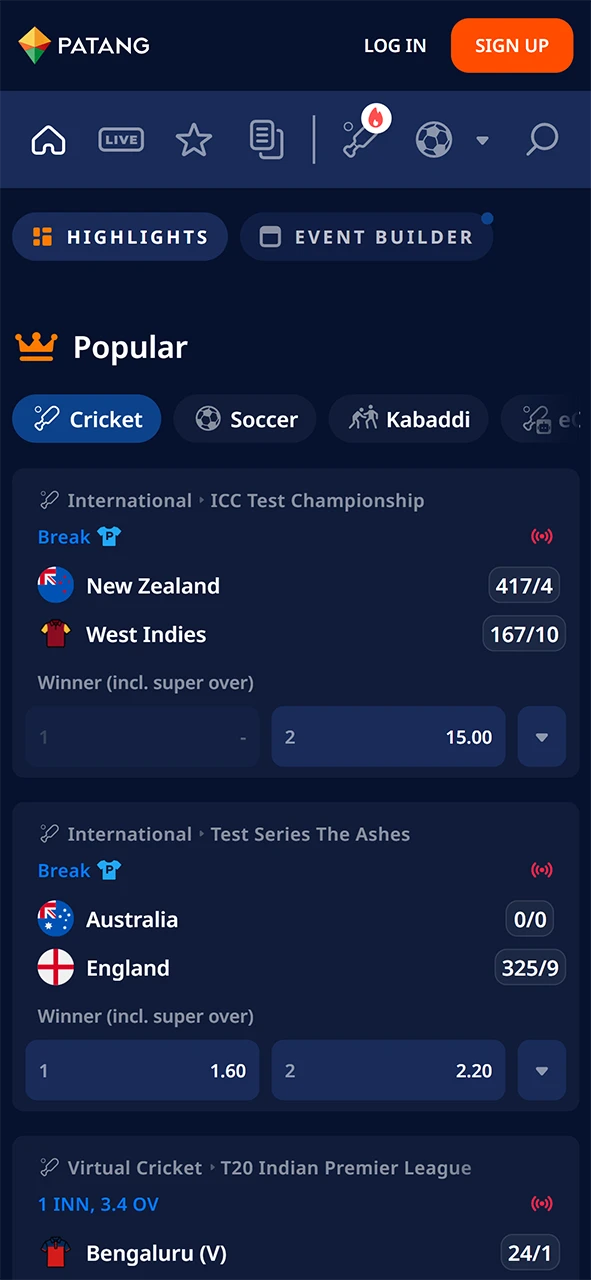Open the sports dropdown chevron in navigation
This screenshot has height=1280, width=591.
[482, 140]
